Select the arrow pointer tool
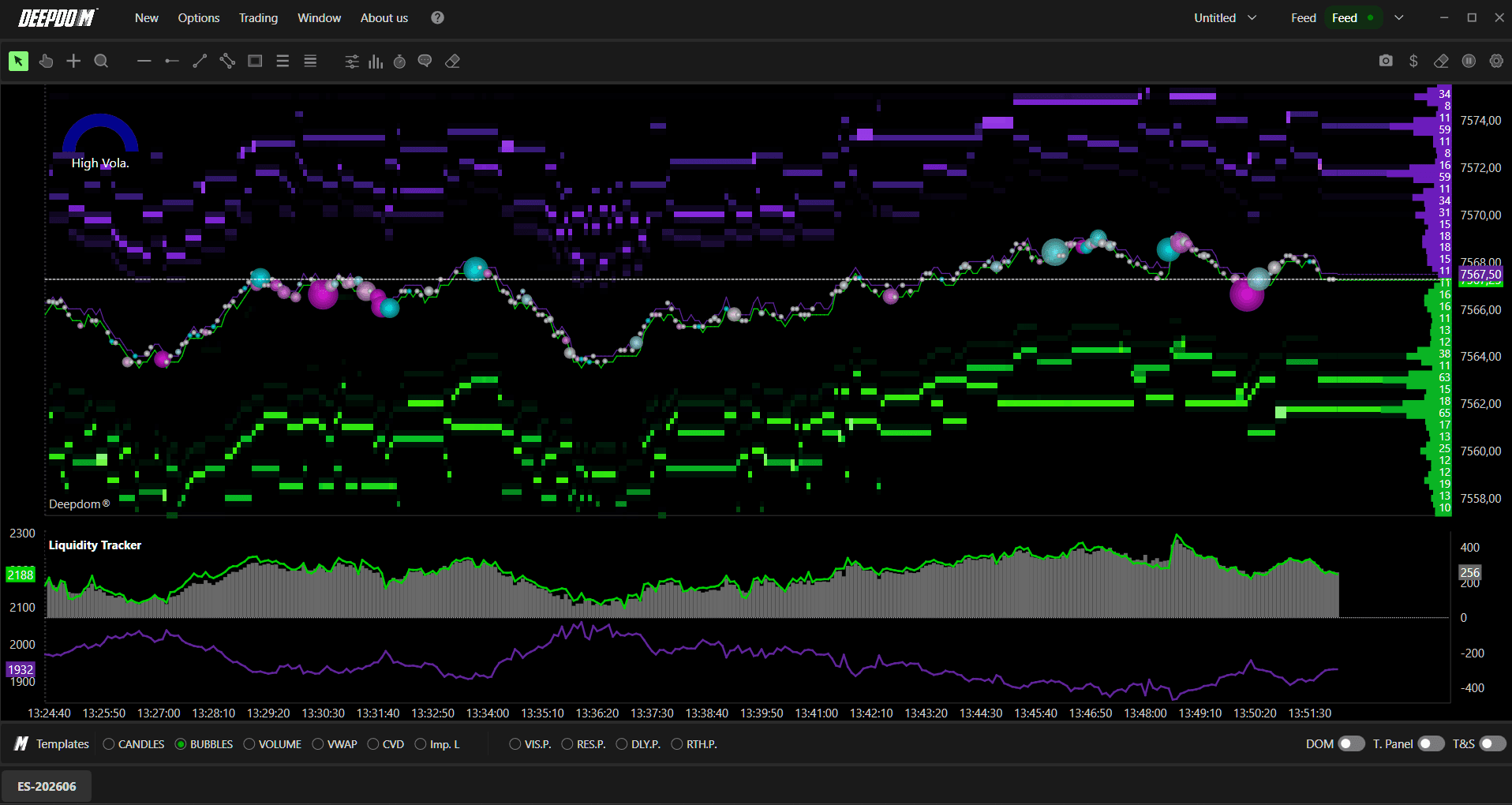 point(18,61)
